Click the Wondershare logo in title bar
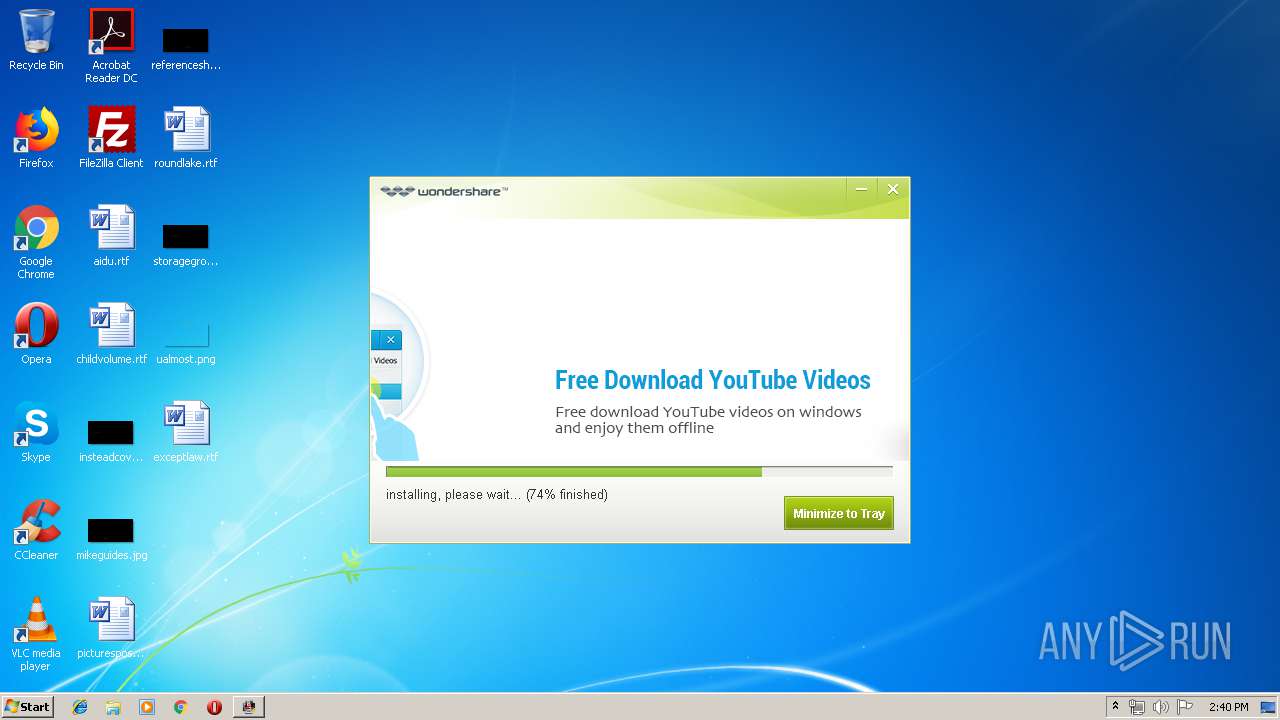 click(444, 191)
